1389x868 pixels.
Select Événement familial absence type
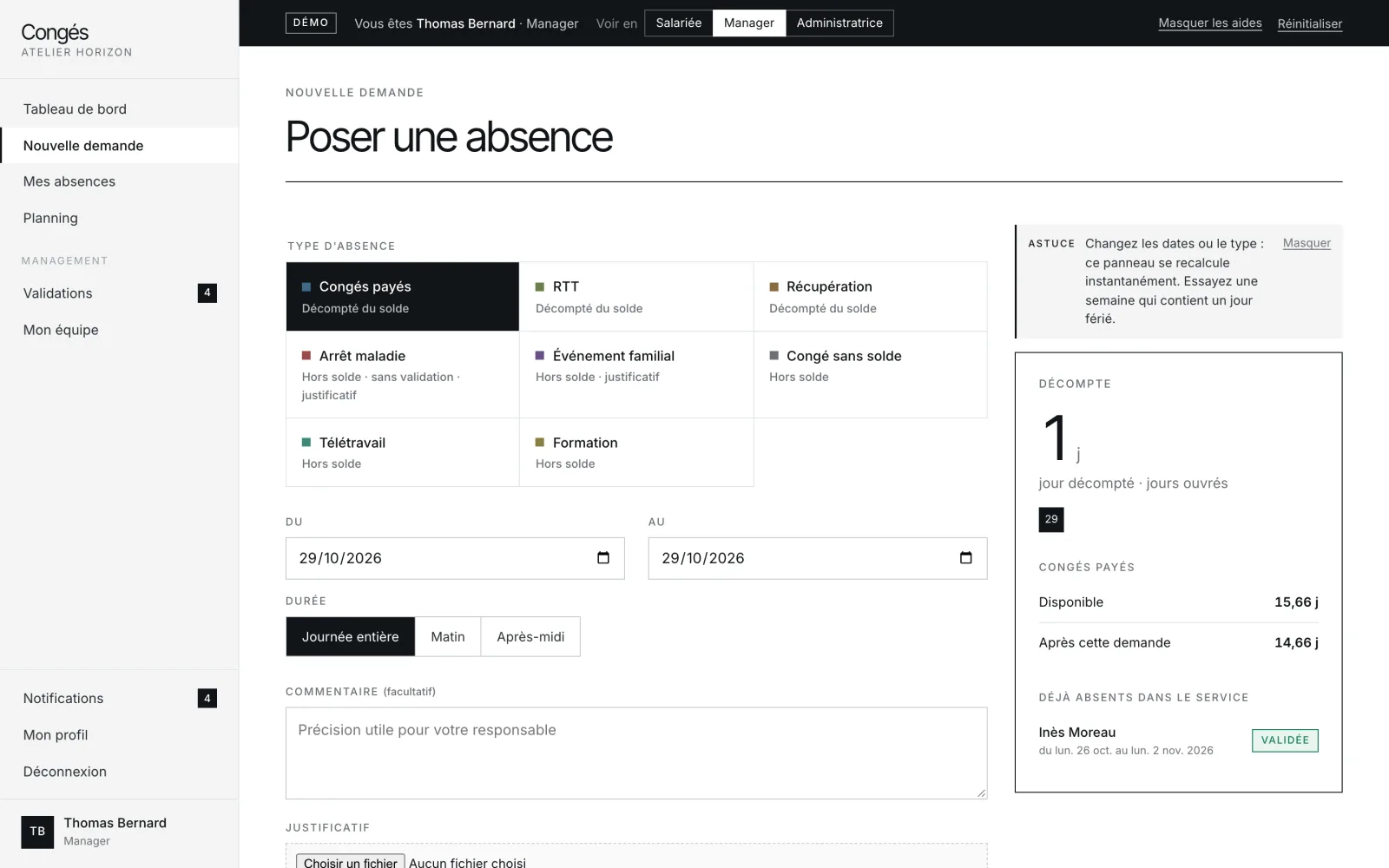[x=636, y=375]
